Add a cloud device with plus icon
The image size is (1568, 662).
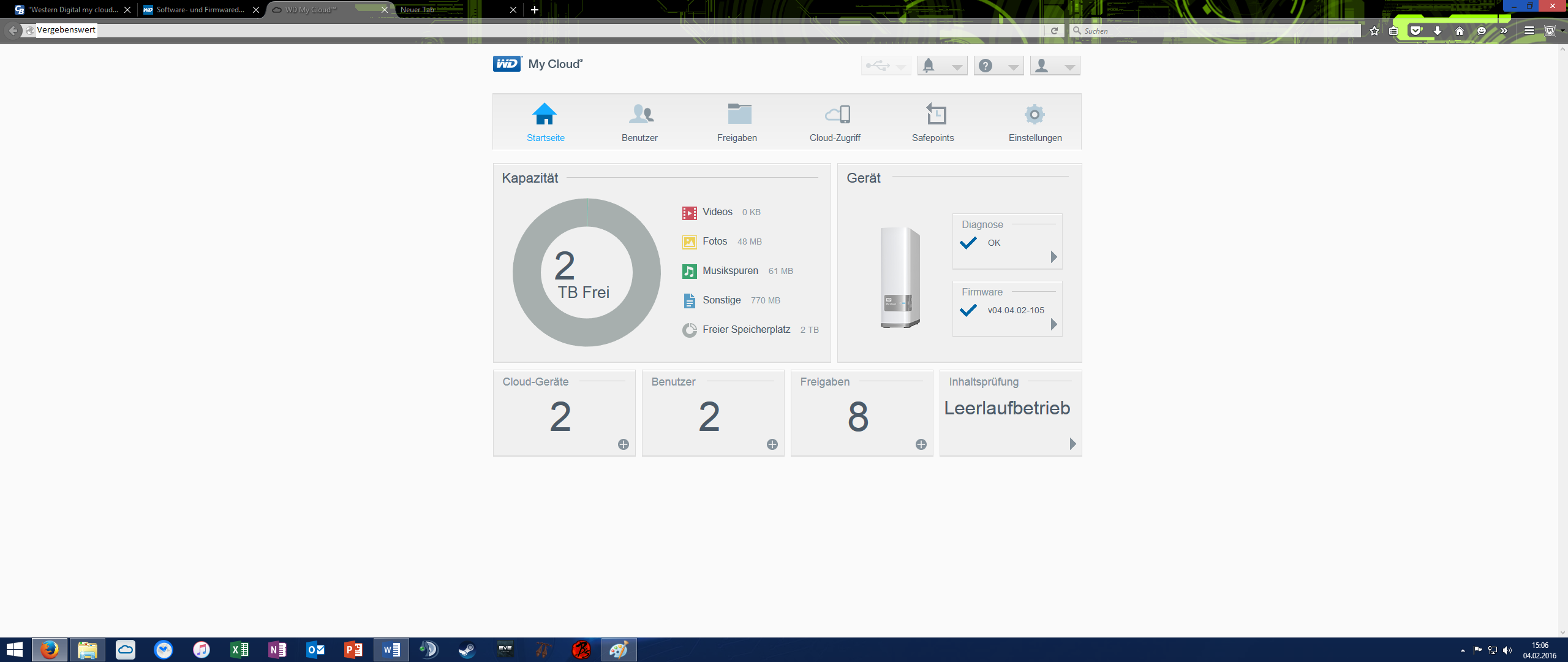click(623, 444)
